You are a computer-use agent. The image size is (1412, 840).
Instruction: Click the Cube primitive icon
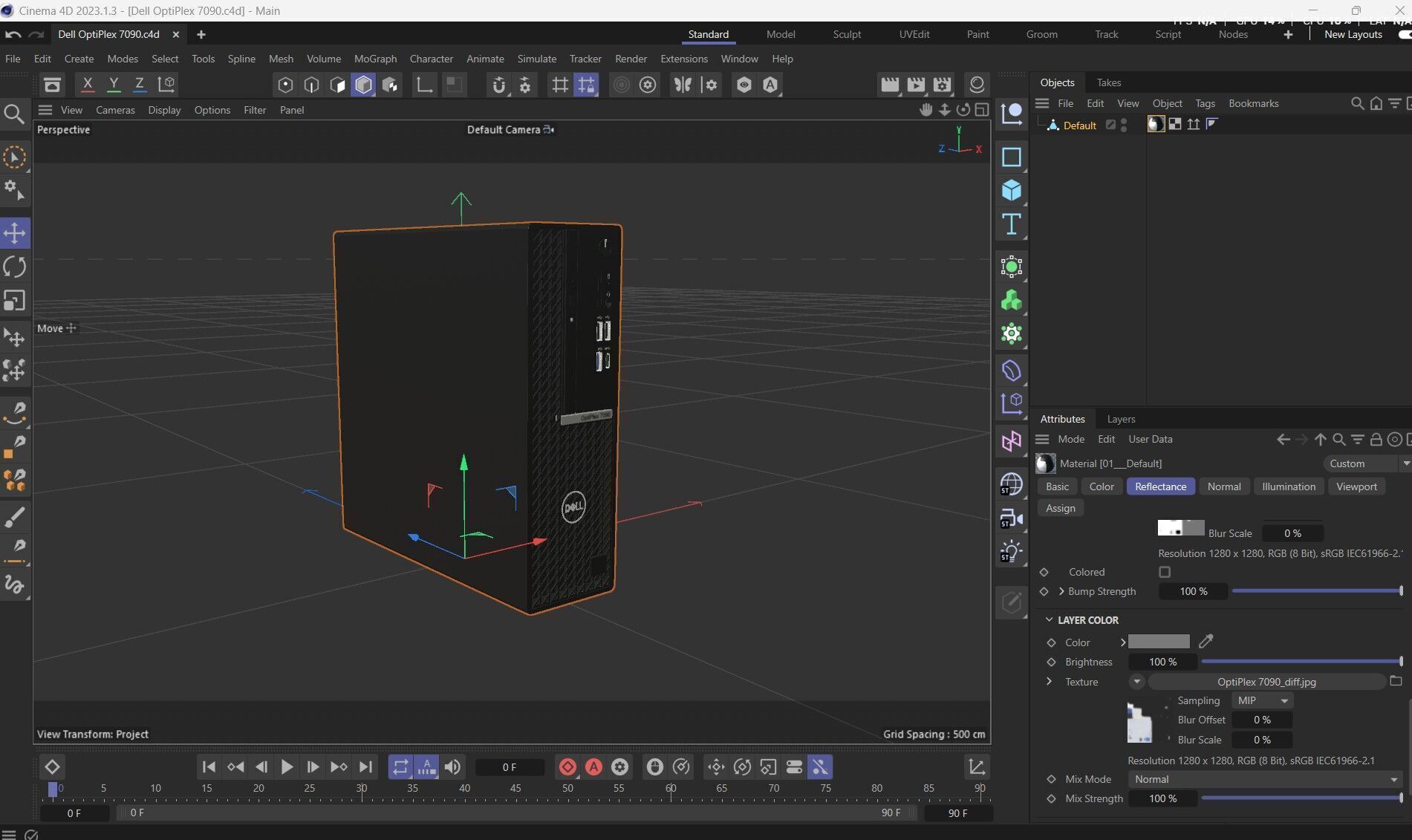pyautogui.click(x=1011, y=191)
